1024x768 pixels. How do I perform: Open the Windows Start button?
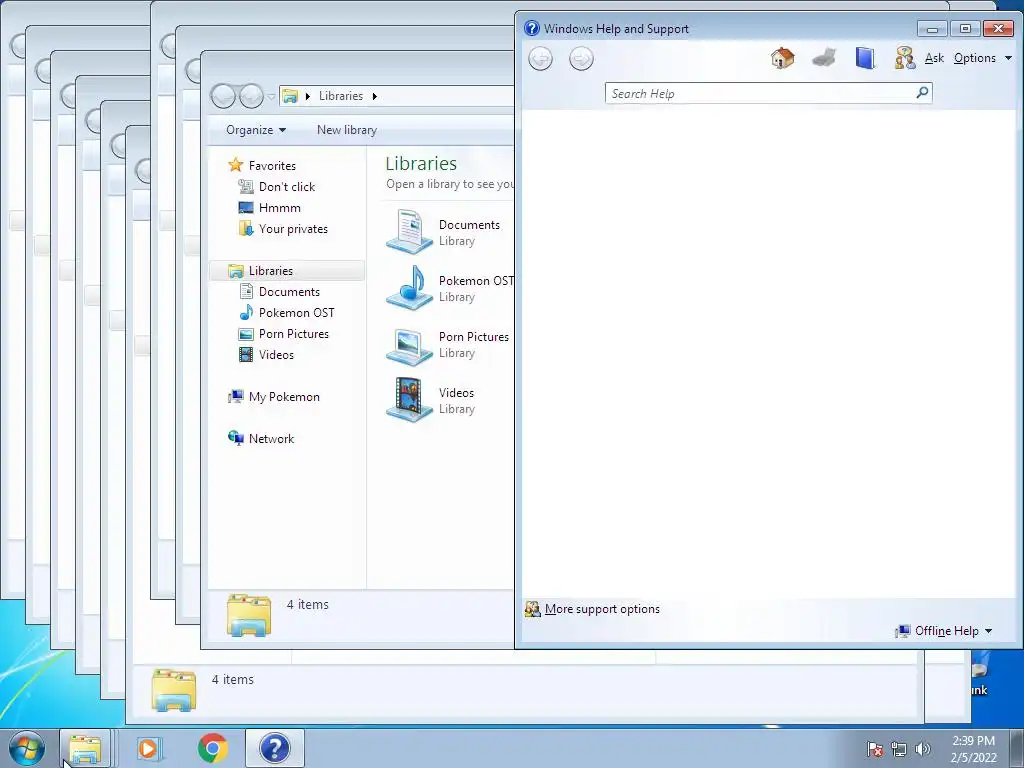click(x=26, y=748)
